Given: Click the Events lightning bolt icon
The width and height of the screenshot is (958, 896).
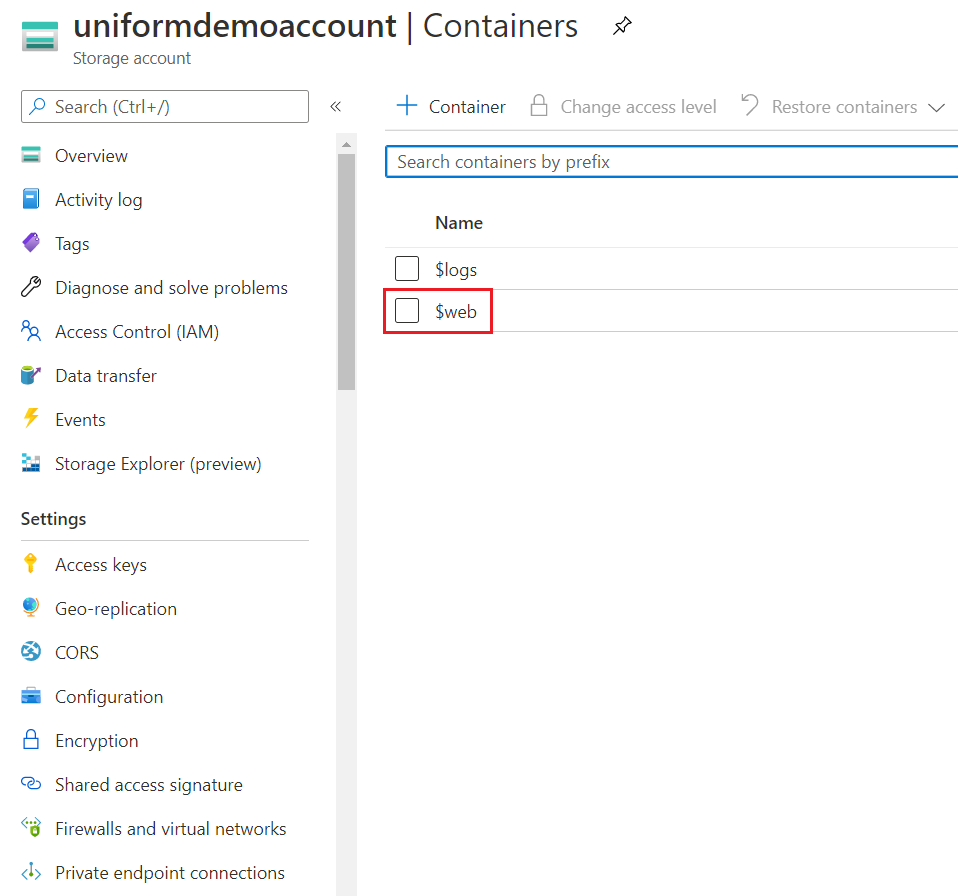Looking at the screenshot, I should 31,418.
